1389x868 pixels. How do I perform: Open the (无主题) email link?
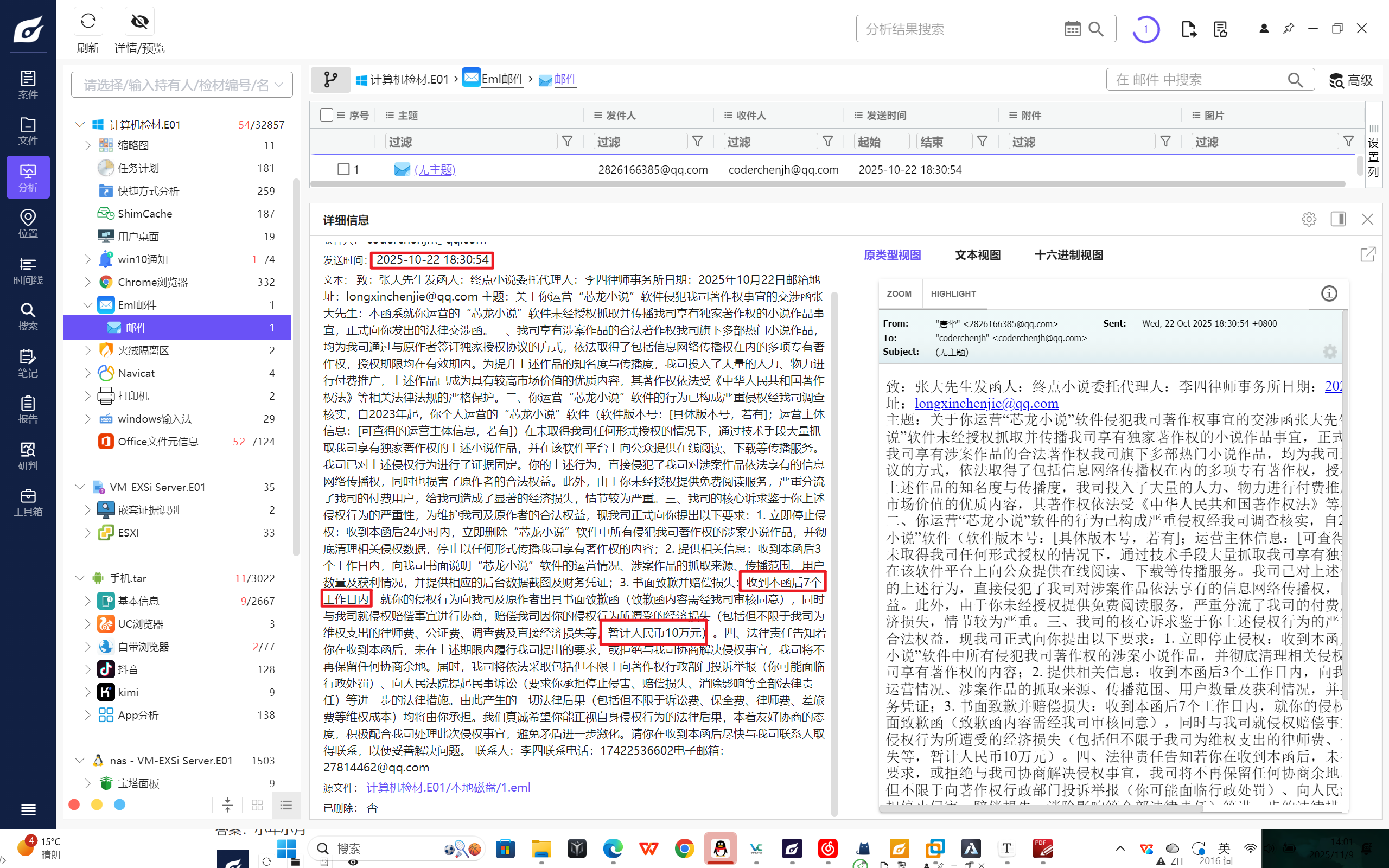click(x=435, y=169)
